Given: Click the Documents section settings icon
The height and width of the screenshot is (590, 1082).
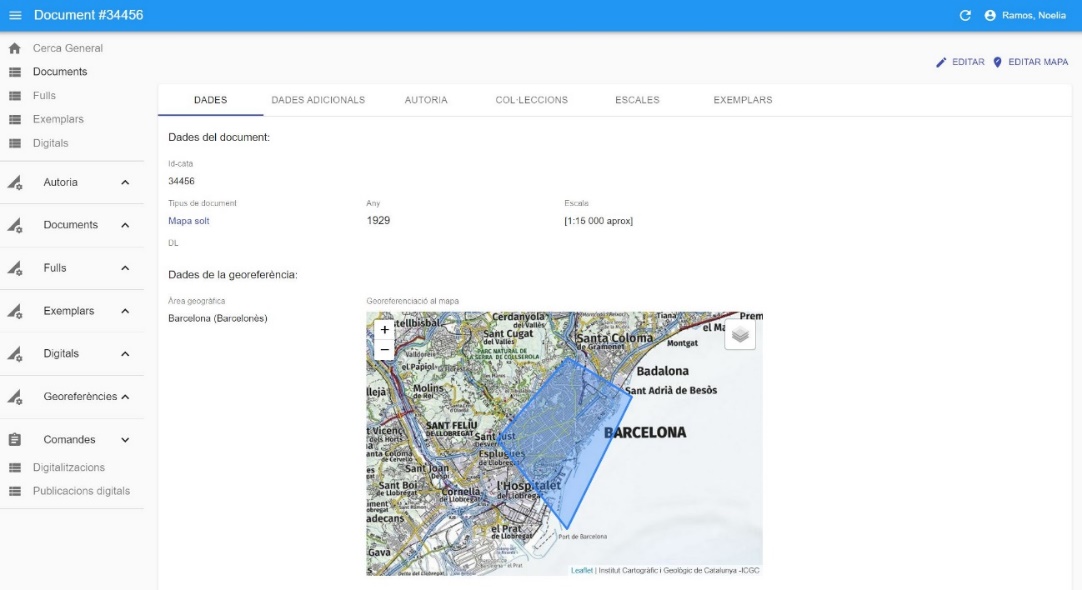Looking at the screenshot, I should pyautogui.click(x=15, y=226).
